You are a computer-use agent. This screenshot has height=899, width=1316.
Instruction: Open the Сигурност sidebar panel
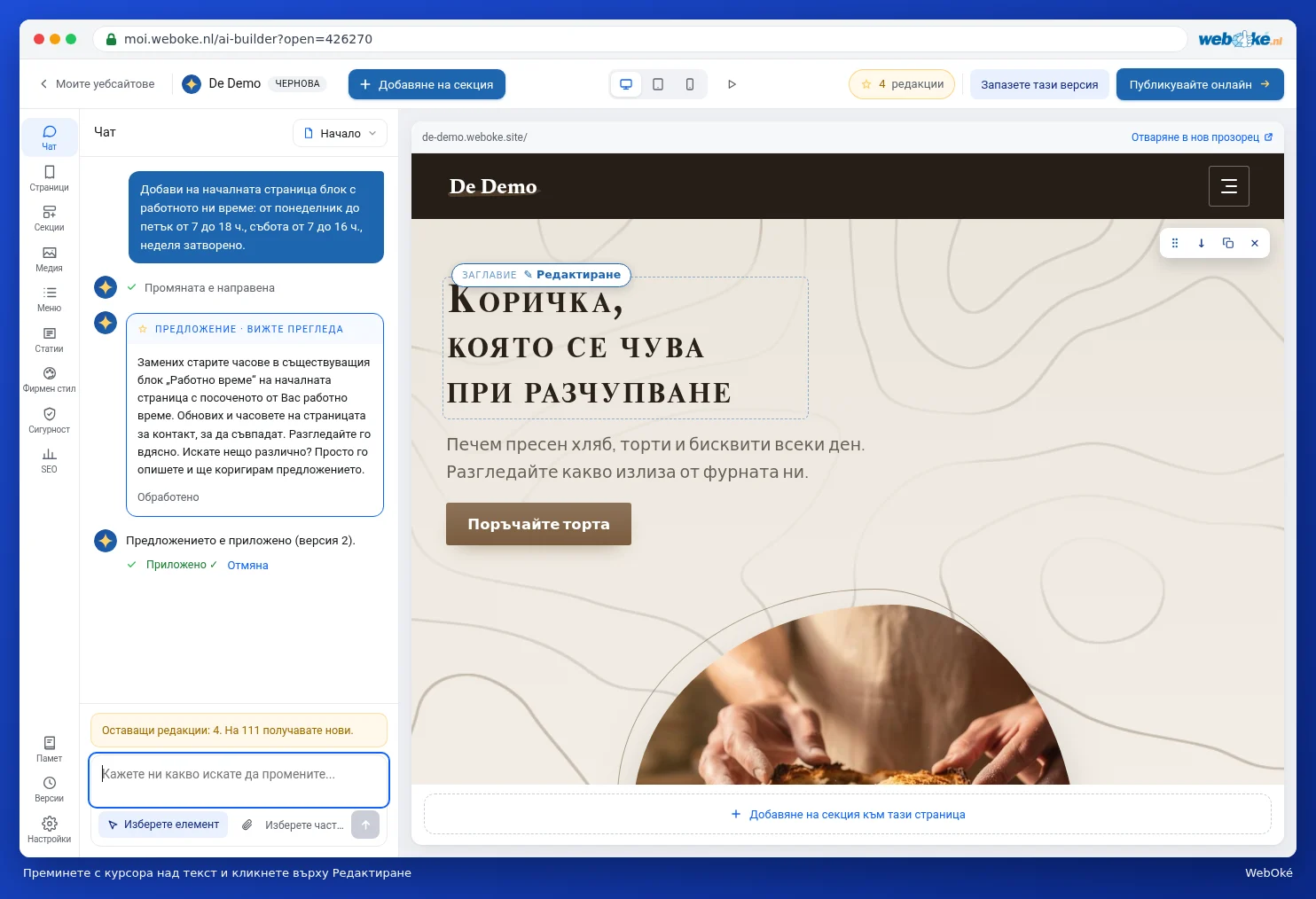[x=49, y=420]
